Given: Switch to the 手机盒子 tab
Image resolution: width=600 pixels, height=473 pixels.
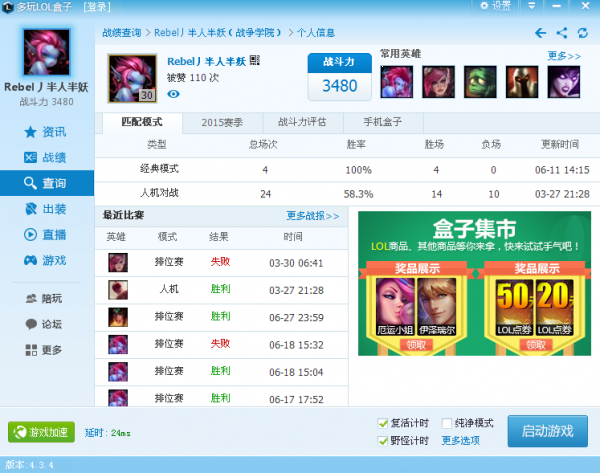Looking at the screenshot, I should (x=383, y=122).
